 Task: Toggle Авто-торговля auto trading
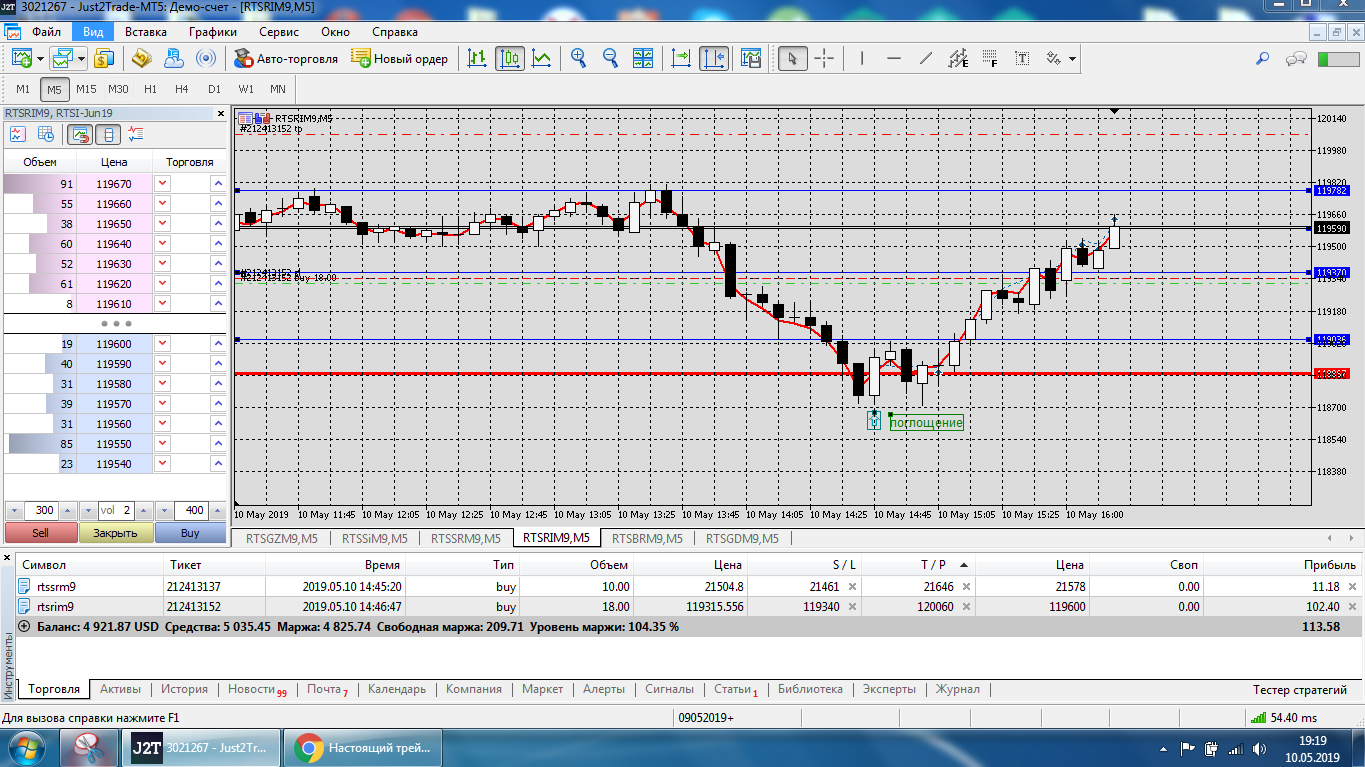[x=286, y=58]
